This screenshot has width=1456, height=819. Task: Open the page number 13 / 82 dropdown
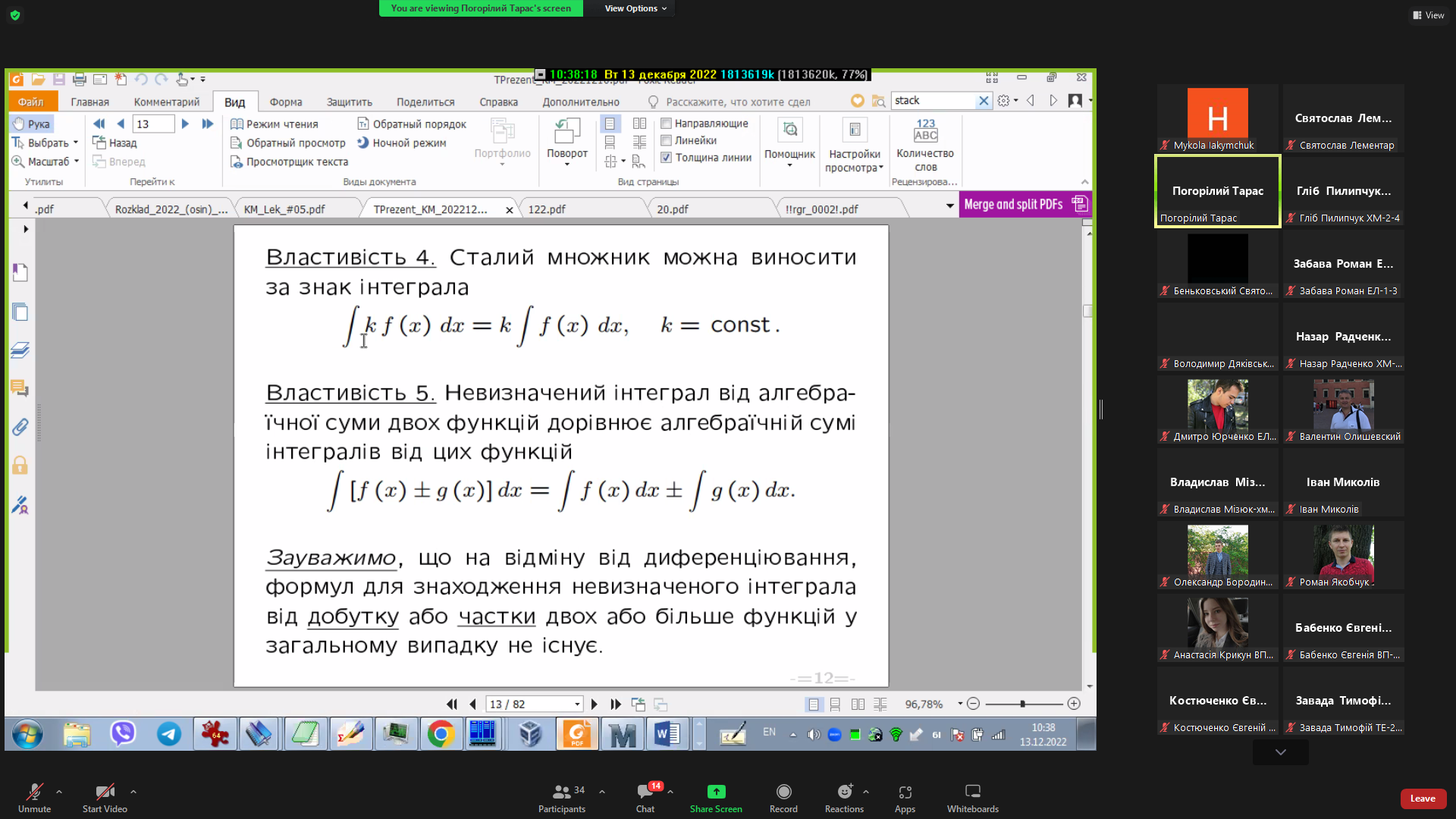point(577,704)
